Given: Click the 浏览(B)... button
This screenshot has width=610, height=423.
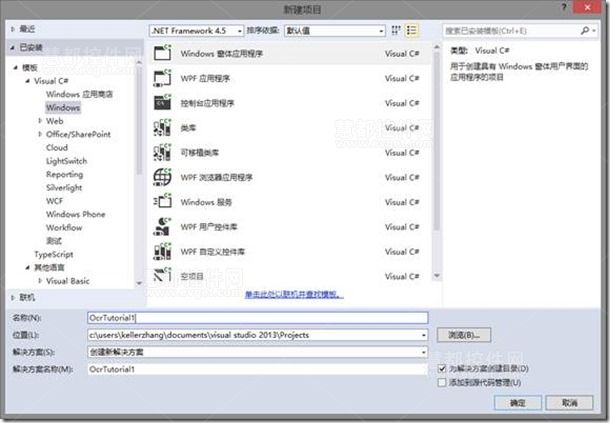Looking at the screenshot, I should 464,335.
